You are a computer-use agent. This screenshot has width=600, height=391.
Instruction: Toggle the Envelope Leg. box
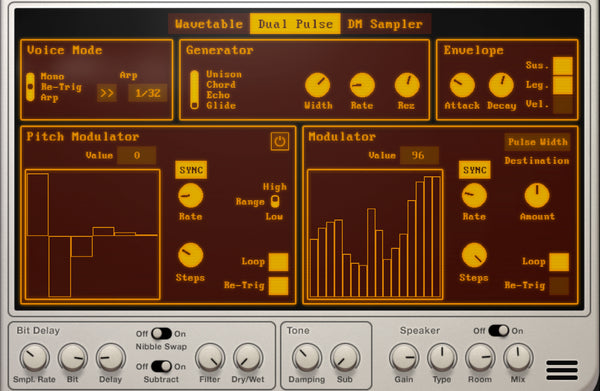click(563, 85)
